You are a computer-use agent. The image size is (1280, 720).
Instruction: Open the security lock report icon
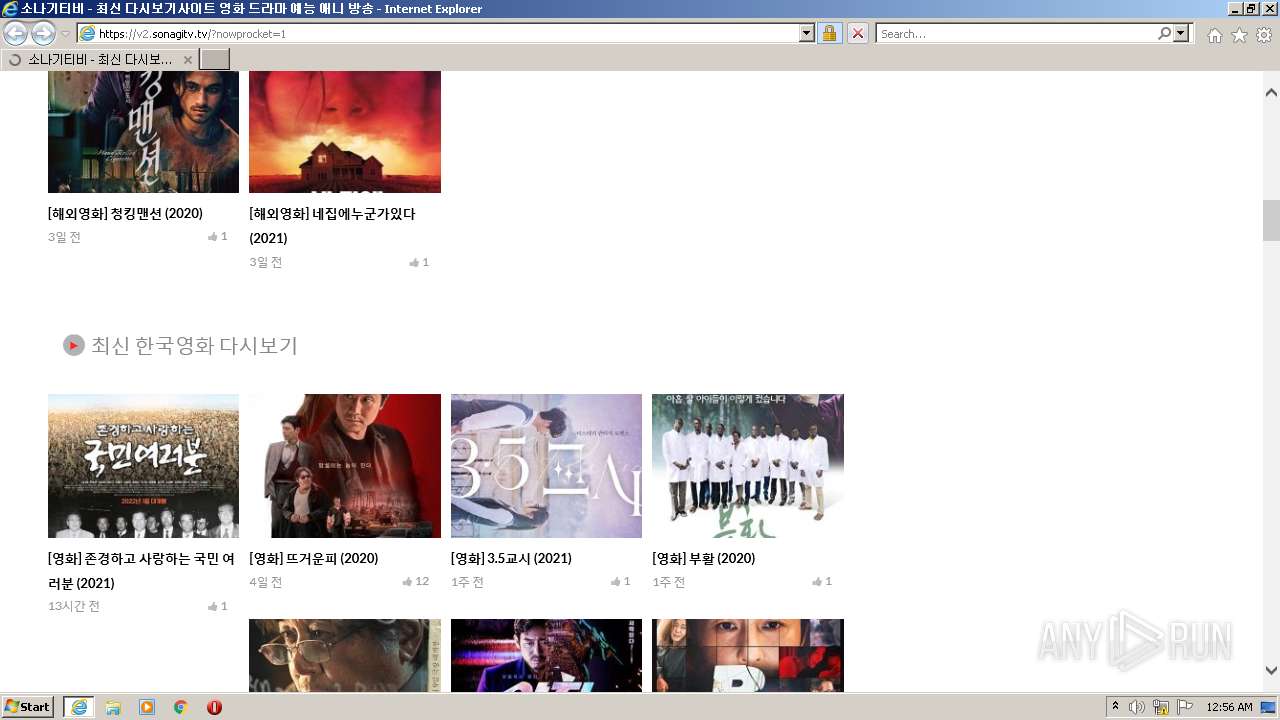click(829, 33)
